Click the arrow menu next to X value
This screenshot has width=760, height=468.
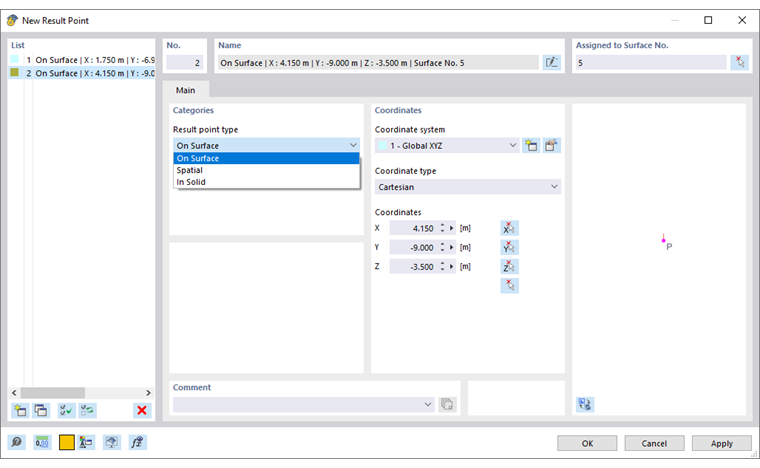click(x=452, y=228)
